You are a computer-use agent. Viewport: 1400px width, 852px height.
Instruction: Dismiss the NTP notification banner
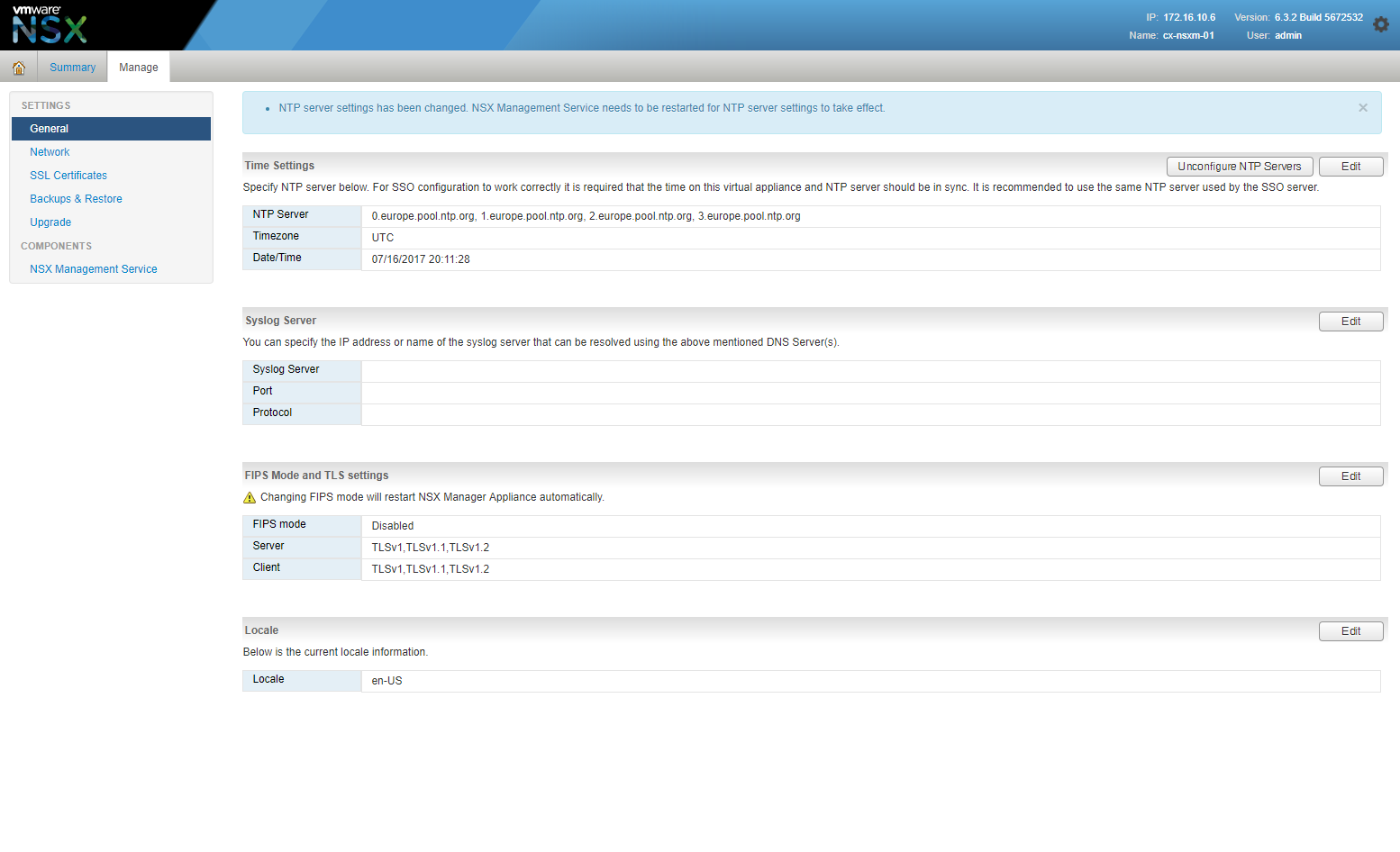(1362, 108)
